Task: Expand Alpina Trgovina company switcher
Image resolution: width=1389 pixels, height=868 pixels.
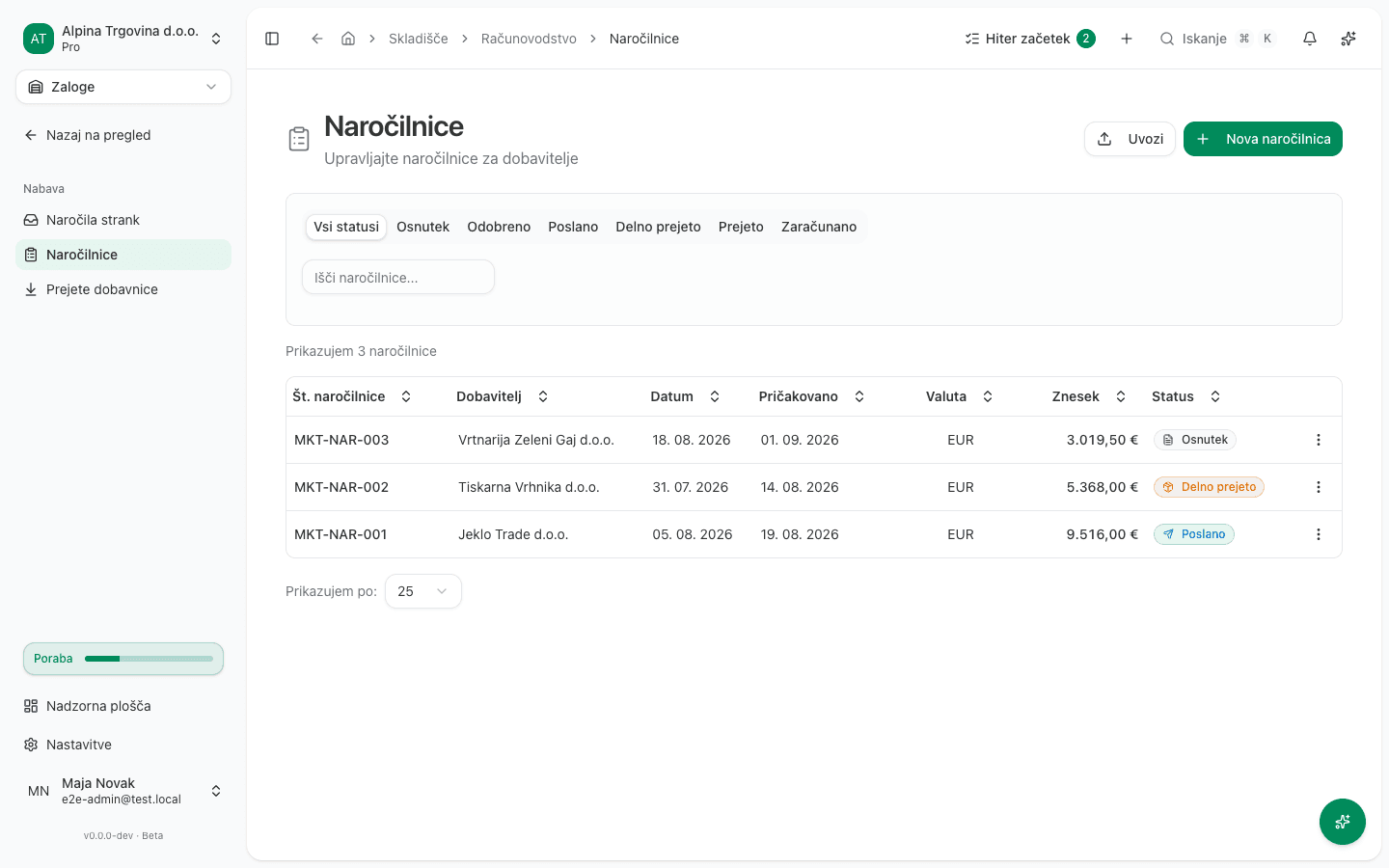Action: (123, 39)
